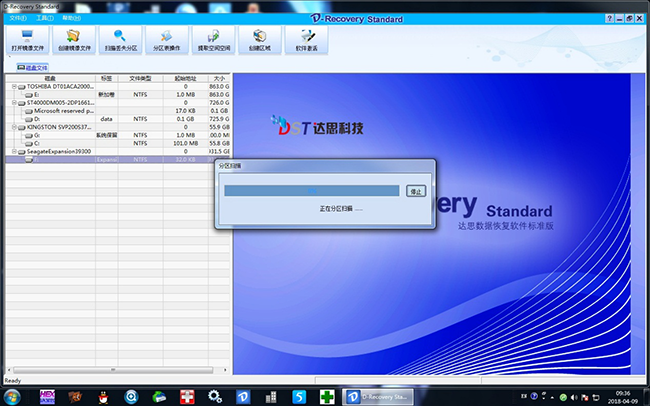Select the C: partition drive icon

pyautogui.click(x=29, y=143)
